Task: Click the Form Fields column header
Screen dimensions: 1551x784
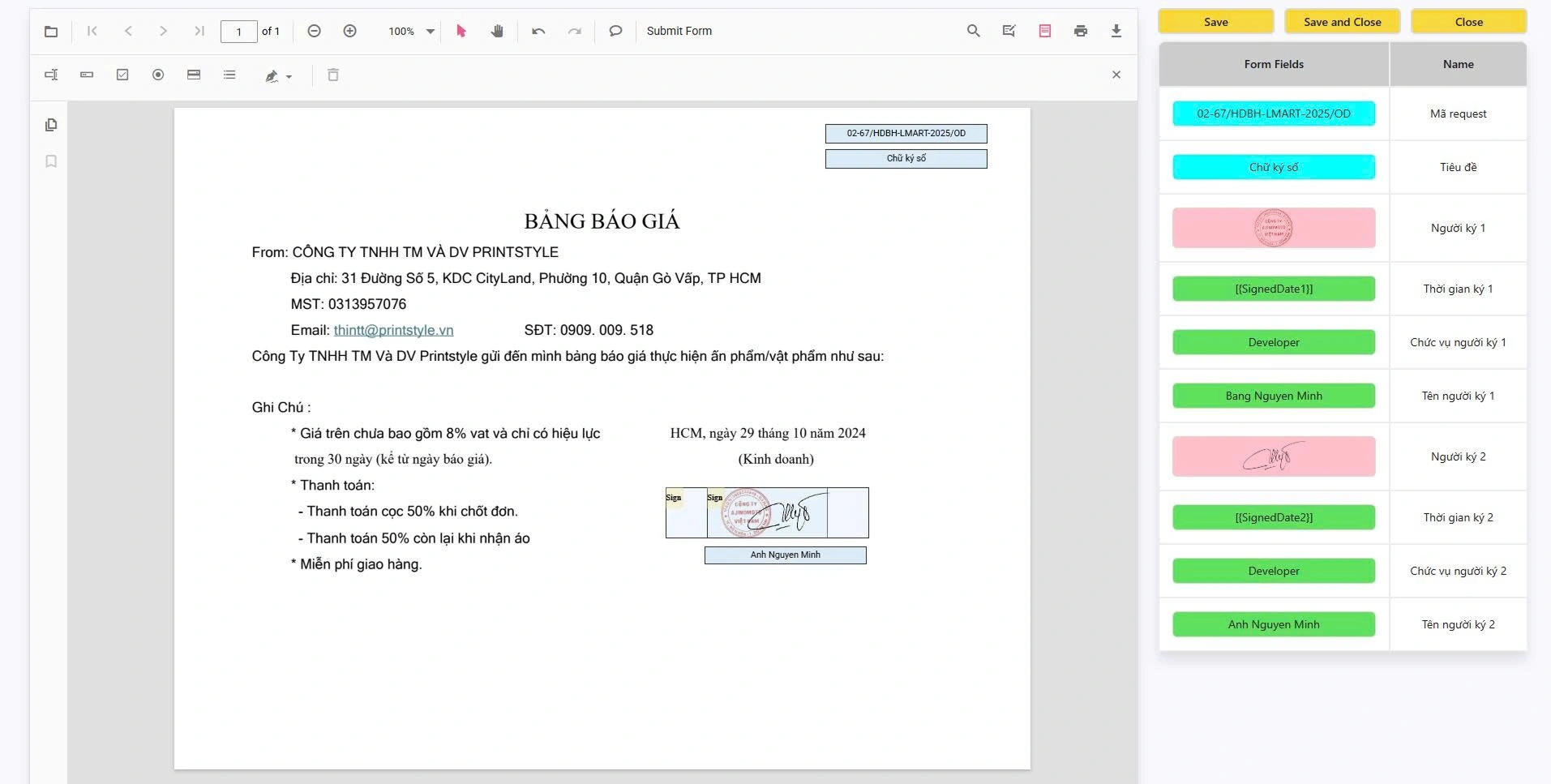Action: (x=1274, y=64)
